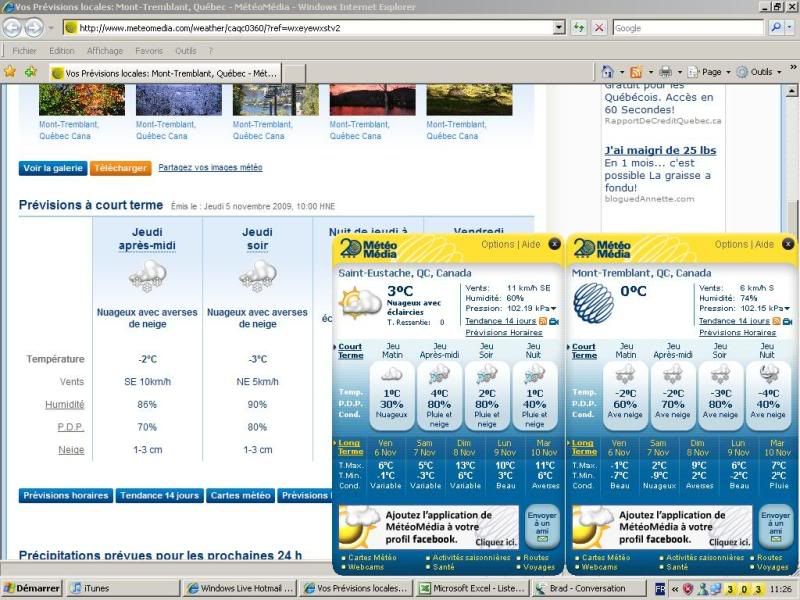
Task: Open the Feeds button dropdown arrow
Action: point(651,72)
